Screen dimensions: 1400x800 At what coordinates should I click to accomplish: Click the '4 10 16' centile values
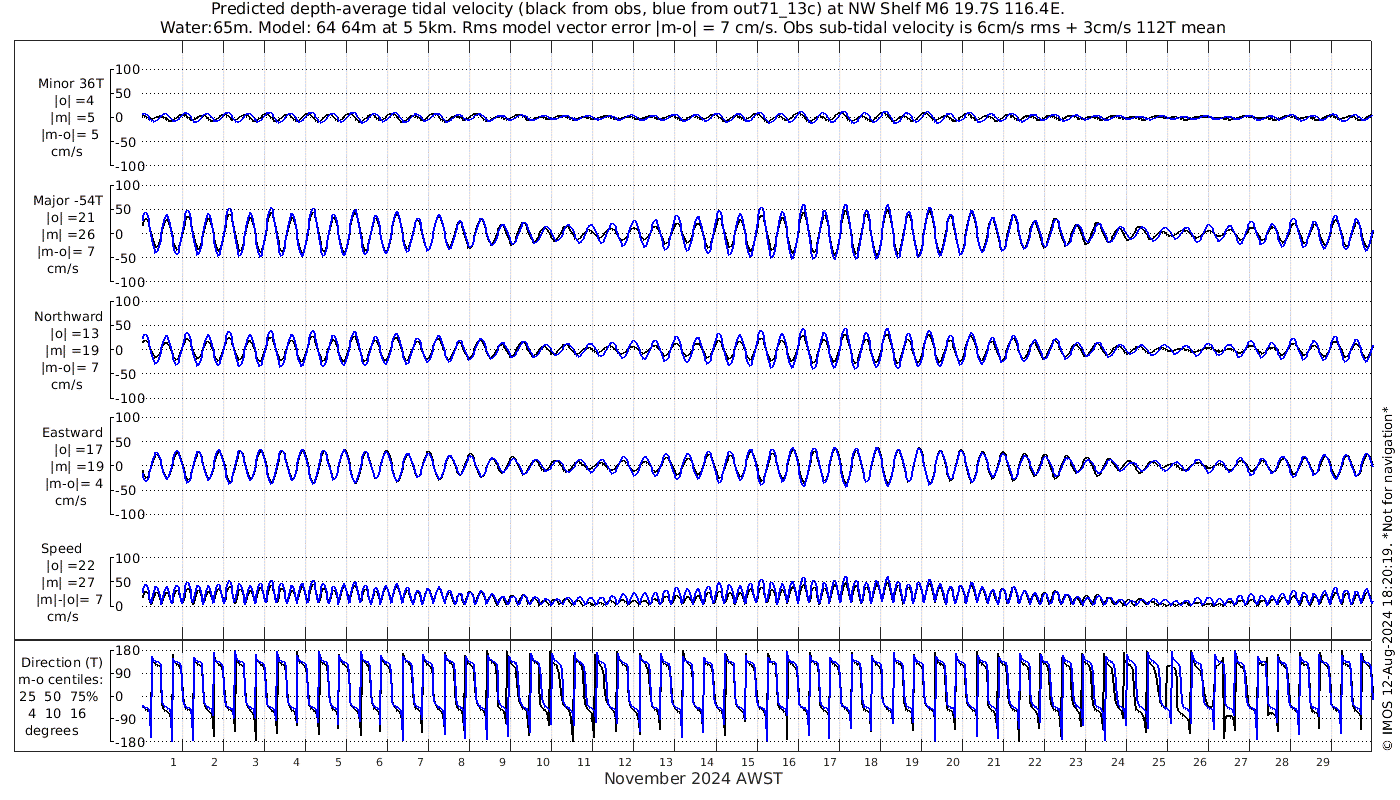coord(58,713)
